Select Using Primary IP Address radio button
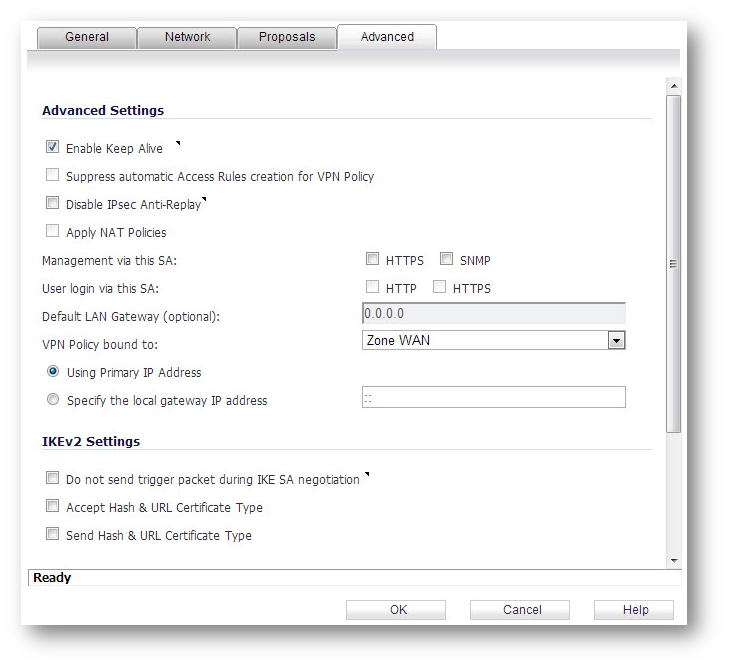 tap(53, 371)
